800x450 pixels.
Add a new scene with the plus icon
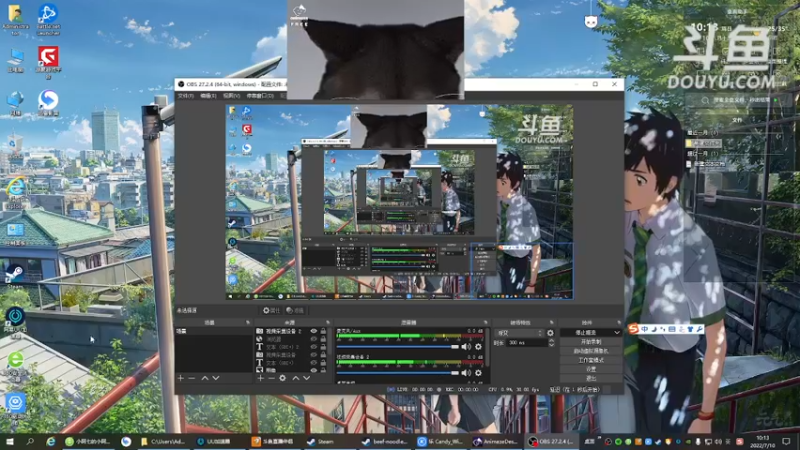pos(180,378)
